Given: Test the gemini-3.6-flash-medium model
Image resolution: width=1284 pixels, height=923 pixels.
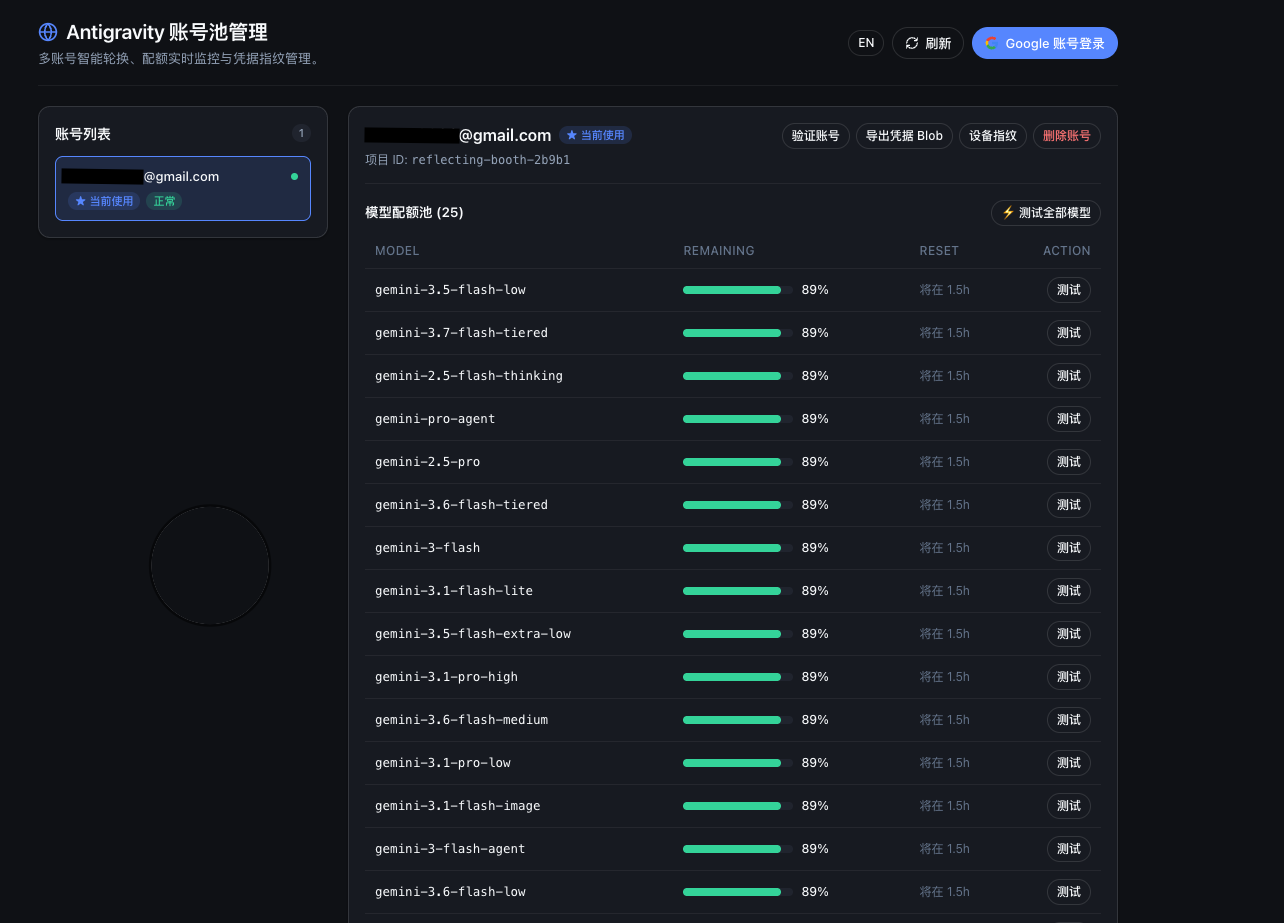Looking at the screenshot, I should click(1069, 720).
